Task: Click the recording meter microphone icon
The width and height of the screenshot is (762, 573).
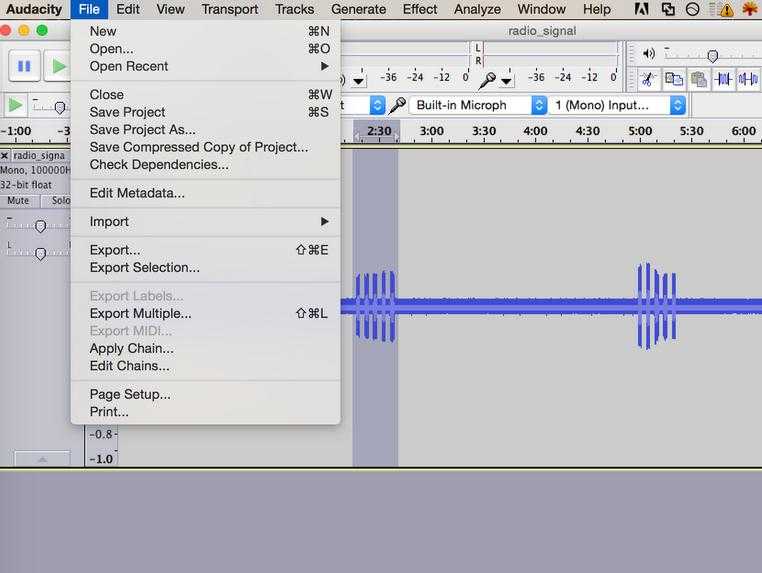Action: click(486, 80)
